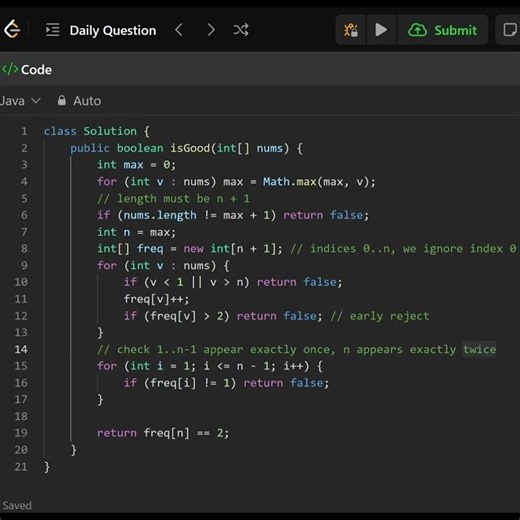
Task: Click 'nums.length != max + 1' condition
Action: [196, 215]
